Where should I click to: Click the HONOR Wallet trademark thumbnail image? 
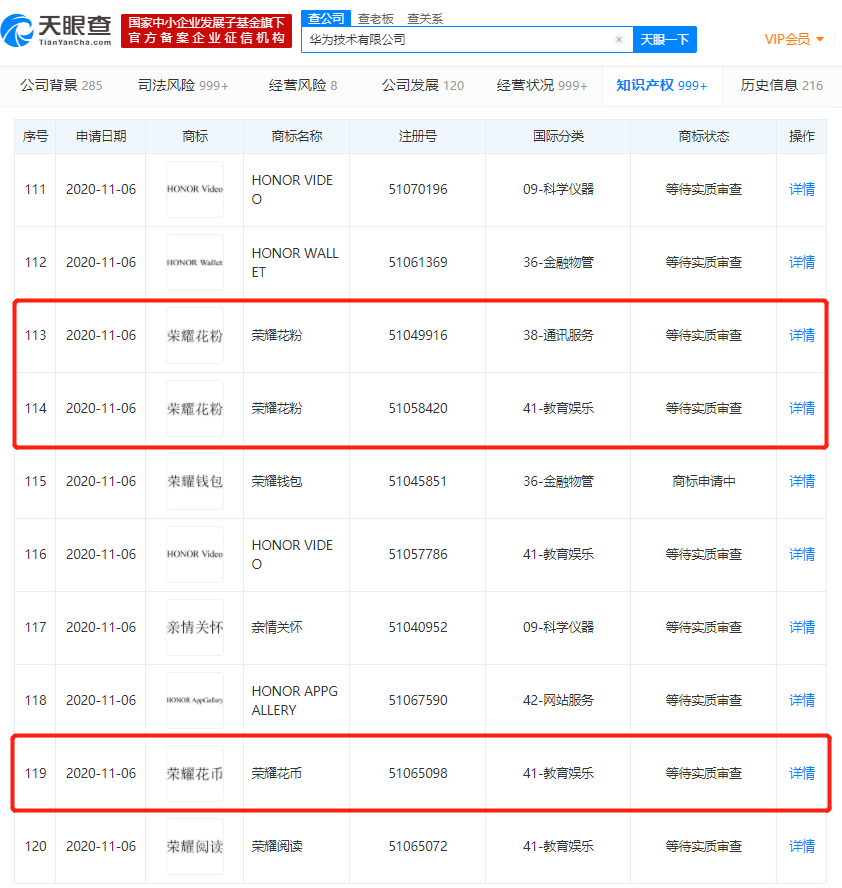[195, 262]
